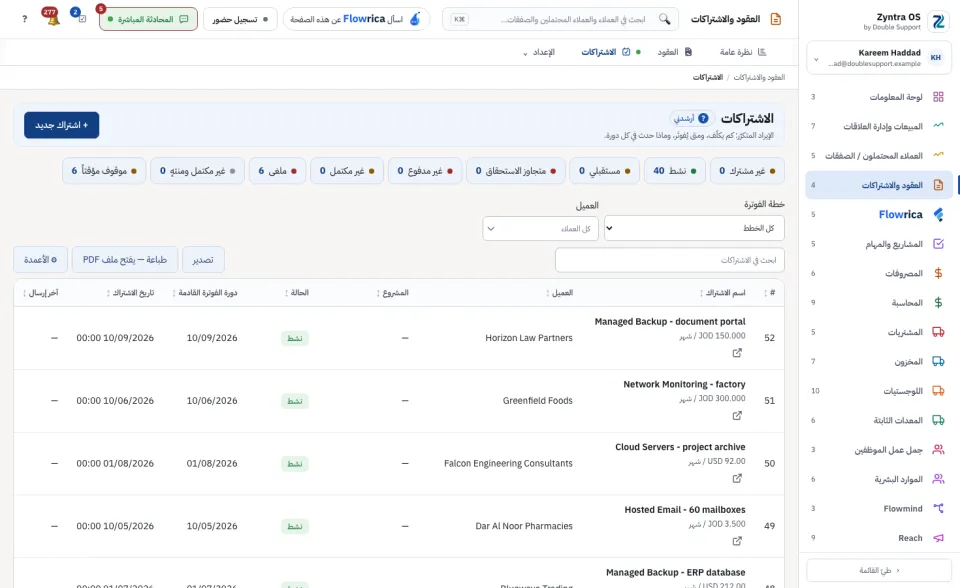Click the المحاسبة green dollar sidebar icon
Viewport: 960px width, 588px height.
pyautogui.click(x=938, y=303)
